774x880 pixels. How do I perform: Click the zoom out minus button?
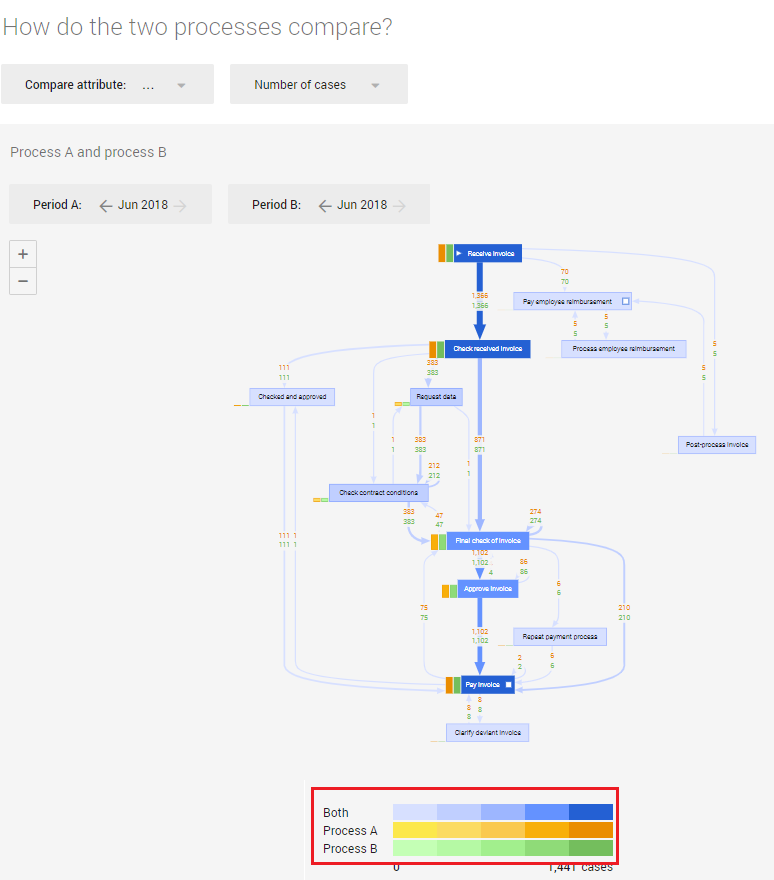23,281
